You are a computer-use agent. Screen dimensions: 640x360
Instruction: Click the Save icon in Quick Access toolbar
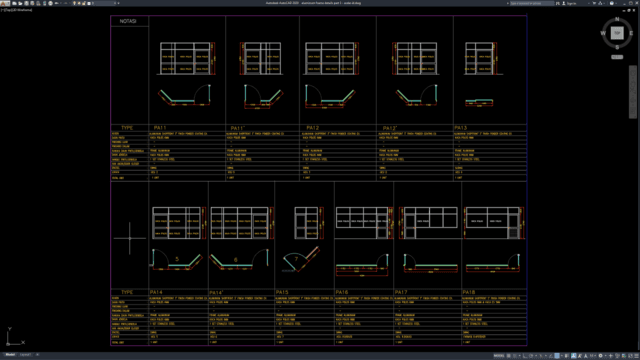pyautogui.click(x=27, y=3)
